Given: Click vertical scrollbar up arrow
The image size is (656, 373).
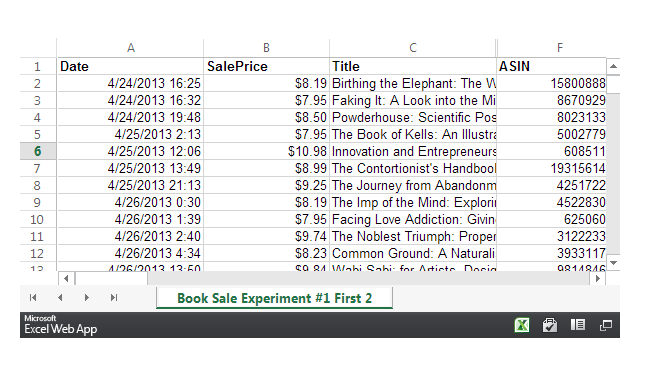Looking at the screenshot, I should [x=613, y=66].
